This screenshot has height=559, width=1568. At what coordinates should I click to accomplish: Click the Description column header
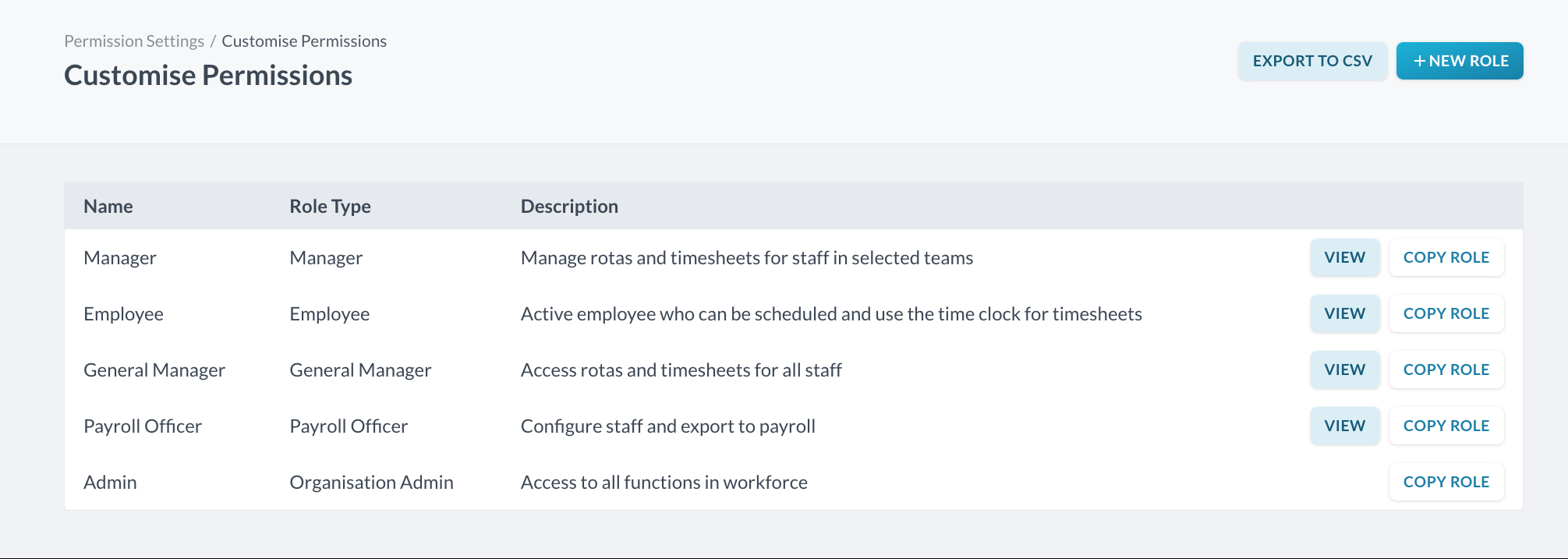point(569,207)
